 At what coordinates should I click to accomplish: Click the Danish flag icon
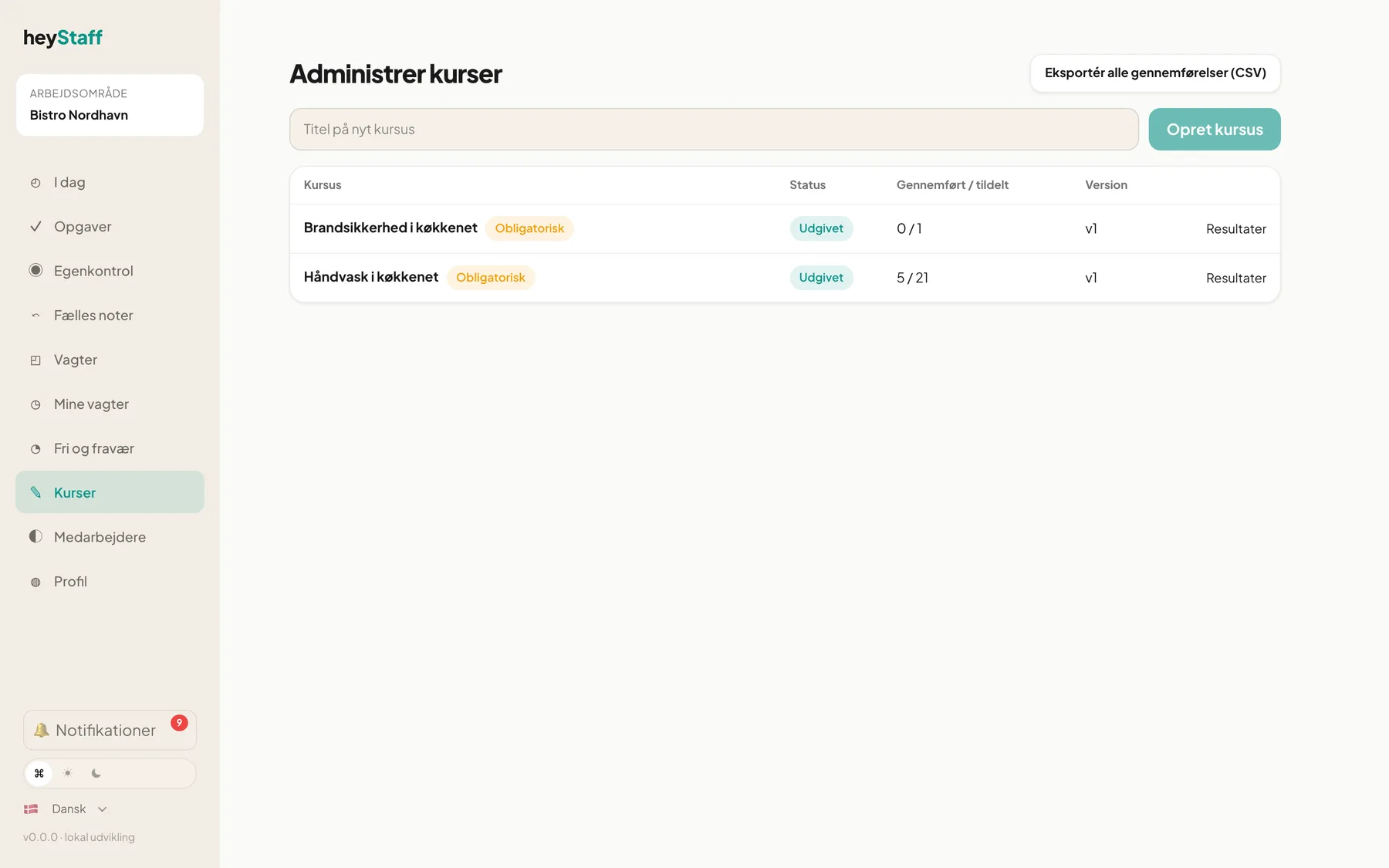[x=31, y=809]
